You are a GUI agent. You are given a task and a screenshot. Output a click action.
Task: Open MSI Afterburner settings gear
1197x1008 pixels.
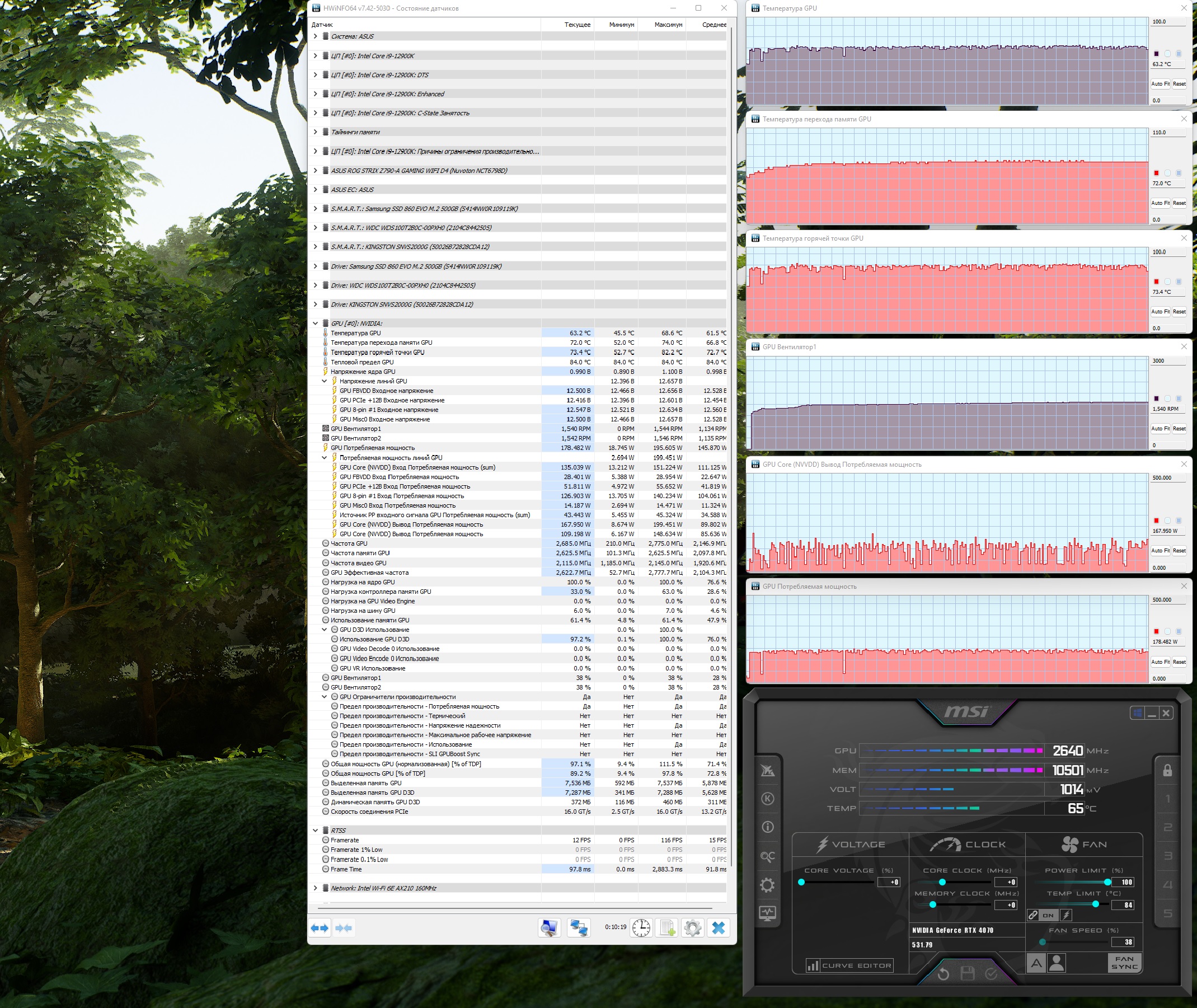(x=767, y=885)
